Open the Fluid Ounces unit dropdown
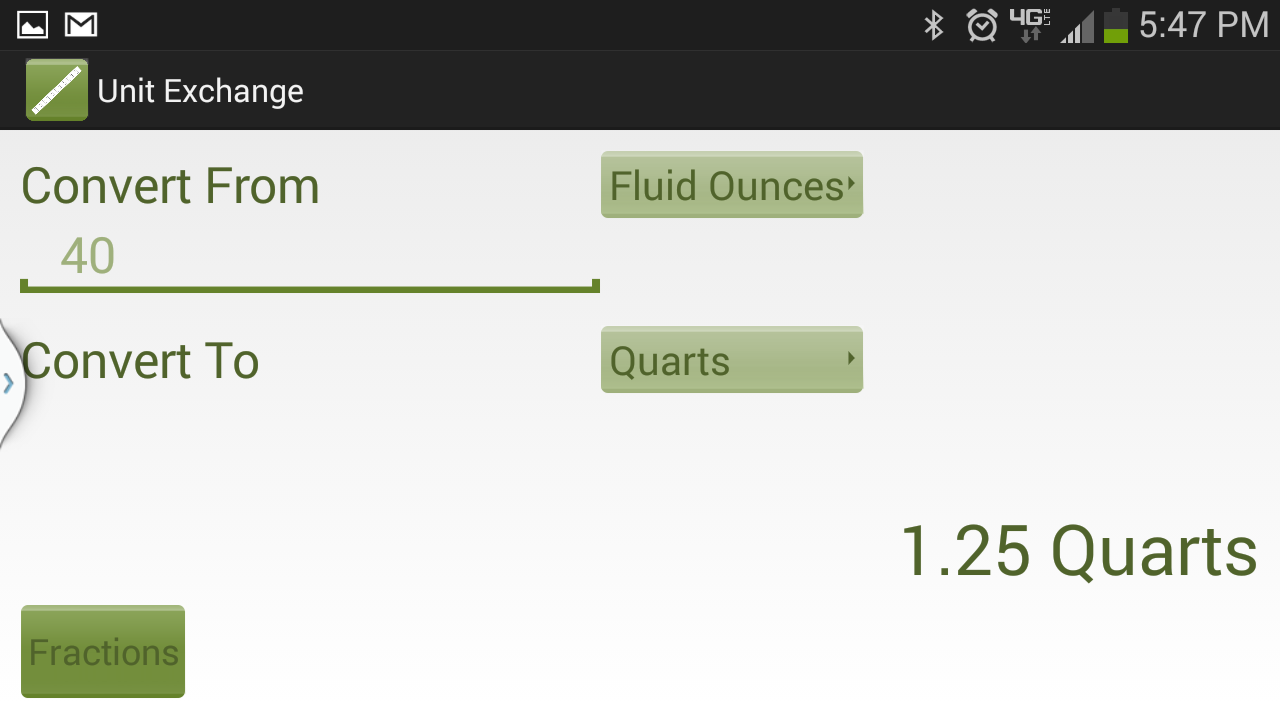The image size is (1280, 720). (x=731, y=185)
